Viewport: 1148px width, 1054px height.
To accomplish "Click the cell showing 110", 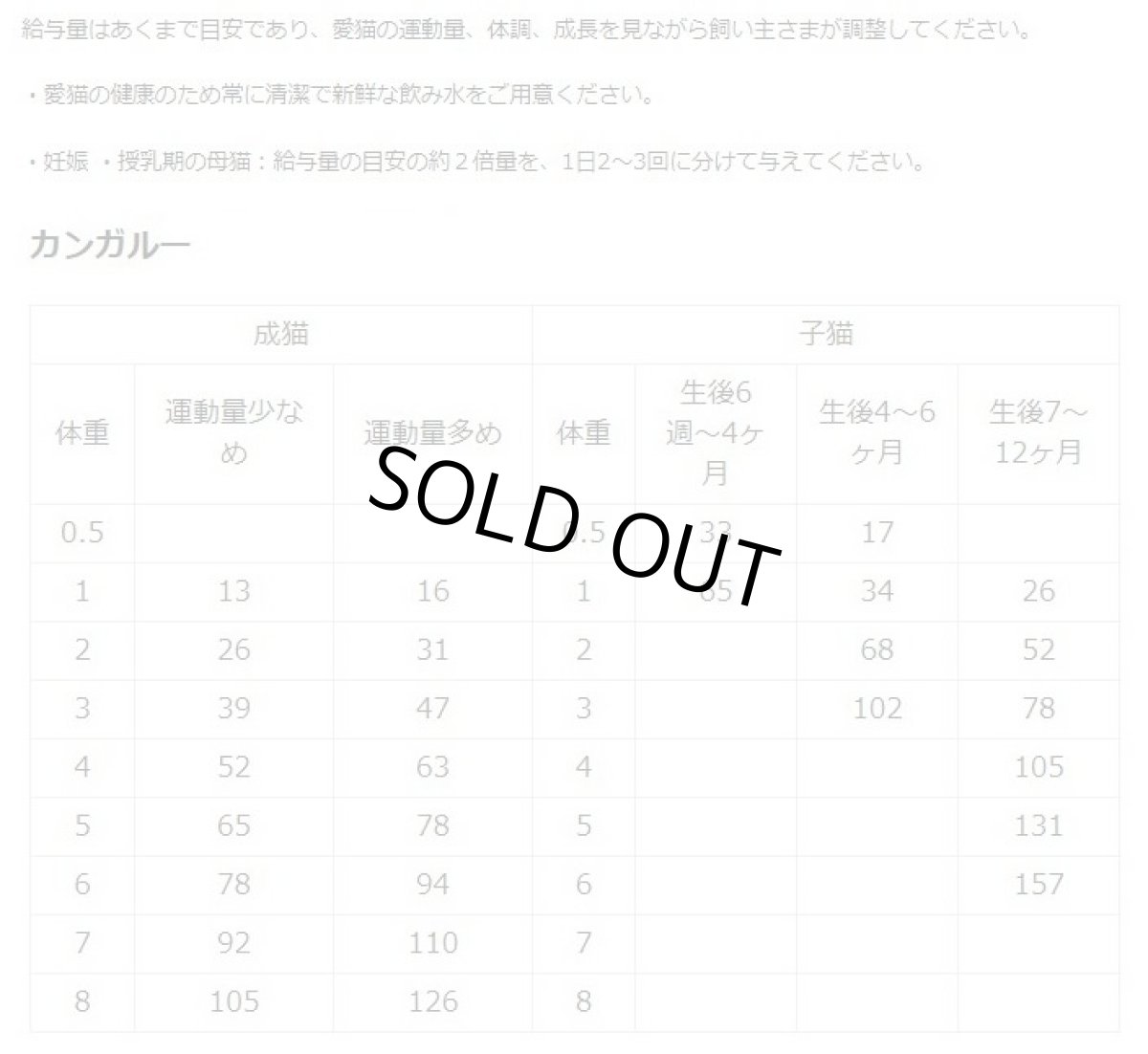I will [432, 943].
